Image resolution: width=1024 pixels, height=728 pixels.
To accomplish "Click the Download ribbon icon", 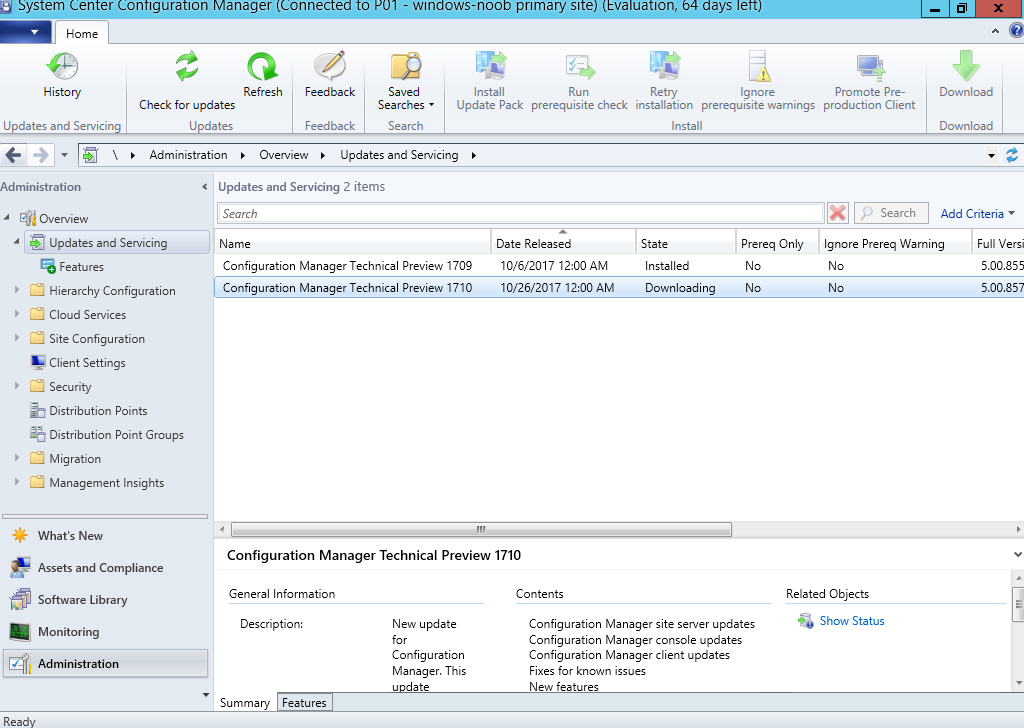I will pyautogui.click(x=966, y=65).
